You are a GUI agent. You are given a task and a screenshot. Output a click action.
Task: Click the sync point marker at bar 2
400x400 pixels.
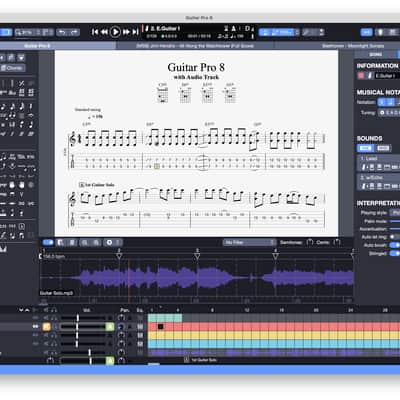click(119, 256)
